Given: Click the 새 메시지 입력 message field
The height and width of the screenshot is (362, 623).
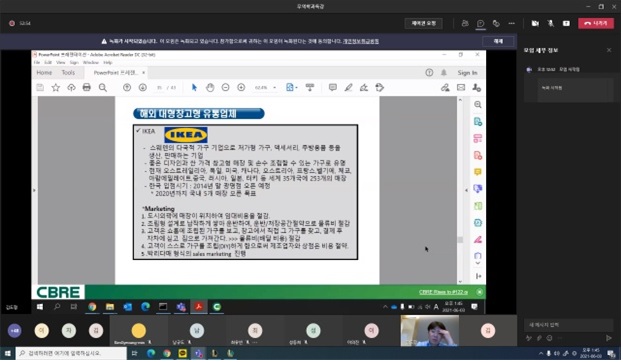Looking at the screenshot, I should click(568, 325).
